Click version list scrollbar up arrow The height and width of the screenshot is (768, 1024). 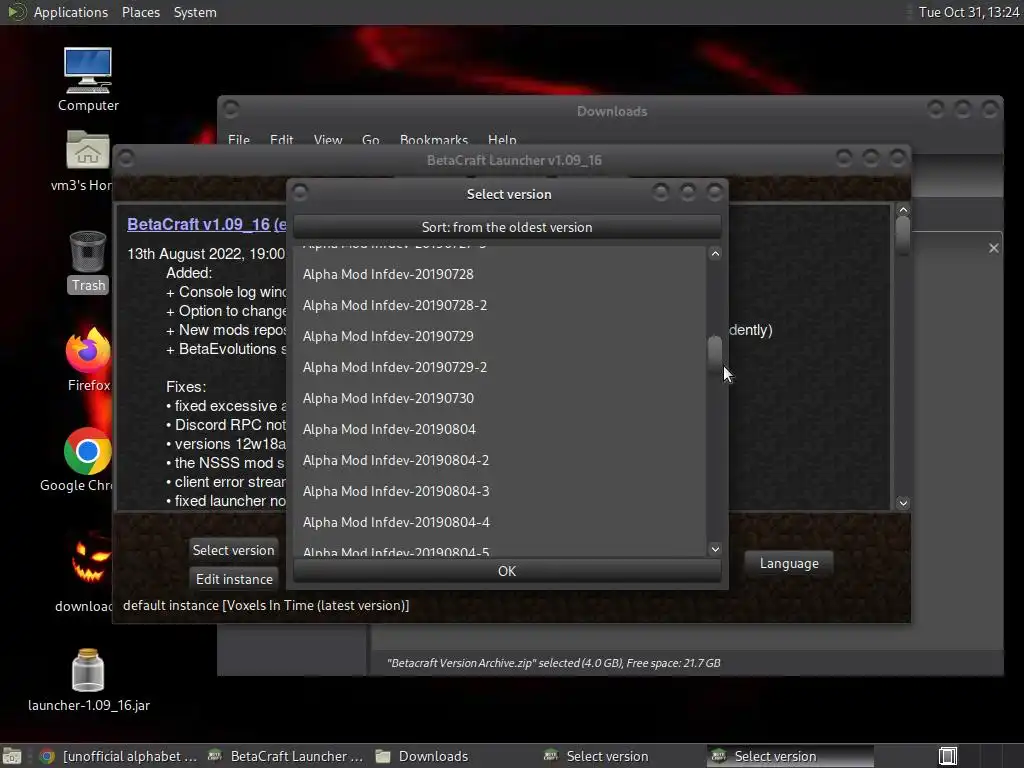click(715, 253)
